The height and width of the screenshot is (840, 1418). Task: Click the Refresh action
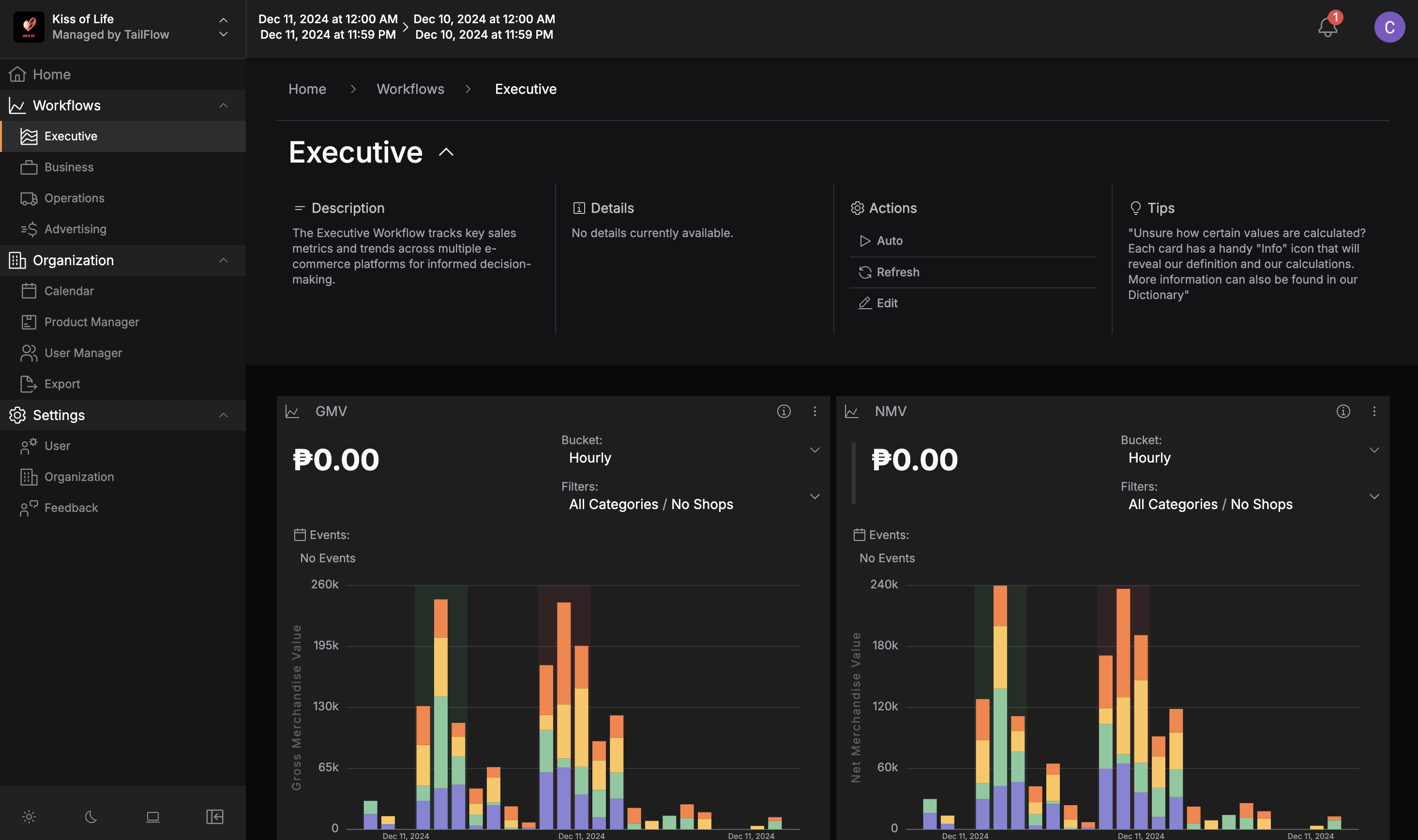coord(972,272)
